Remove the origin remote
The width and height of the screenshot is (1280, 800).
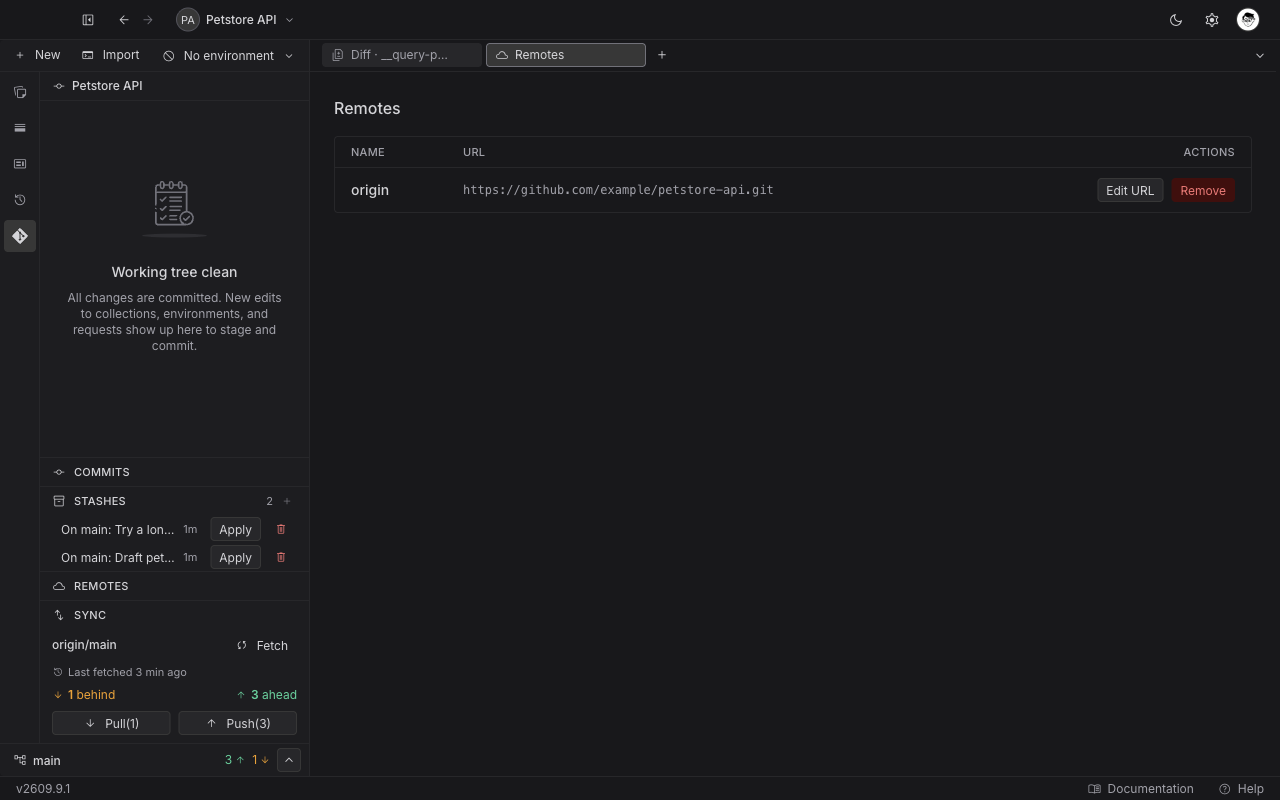tap(1203, 190)
